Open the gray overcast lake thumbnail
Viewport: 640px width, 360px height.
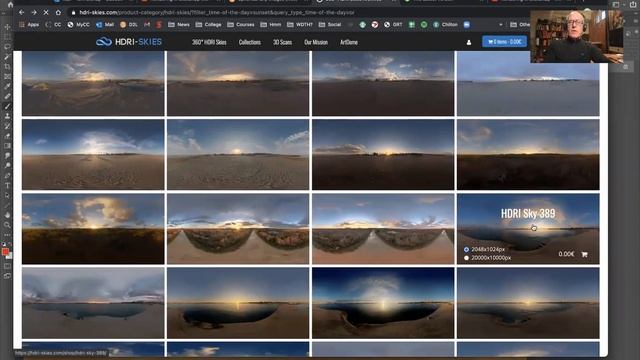coord(93,303)
